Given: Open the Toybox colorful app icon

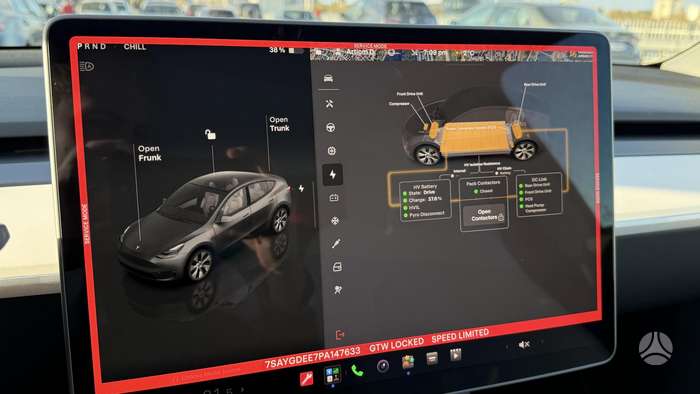Looking at the screenshot, I should (408, 361).
